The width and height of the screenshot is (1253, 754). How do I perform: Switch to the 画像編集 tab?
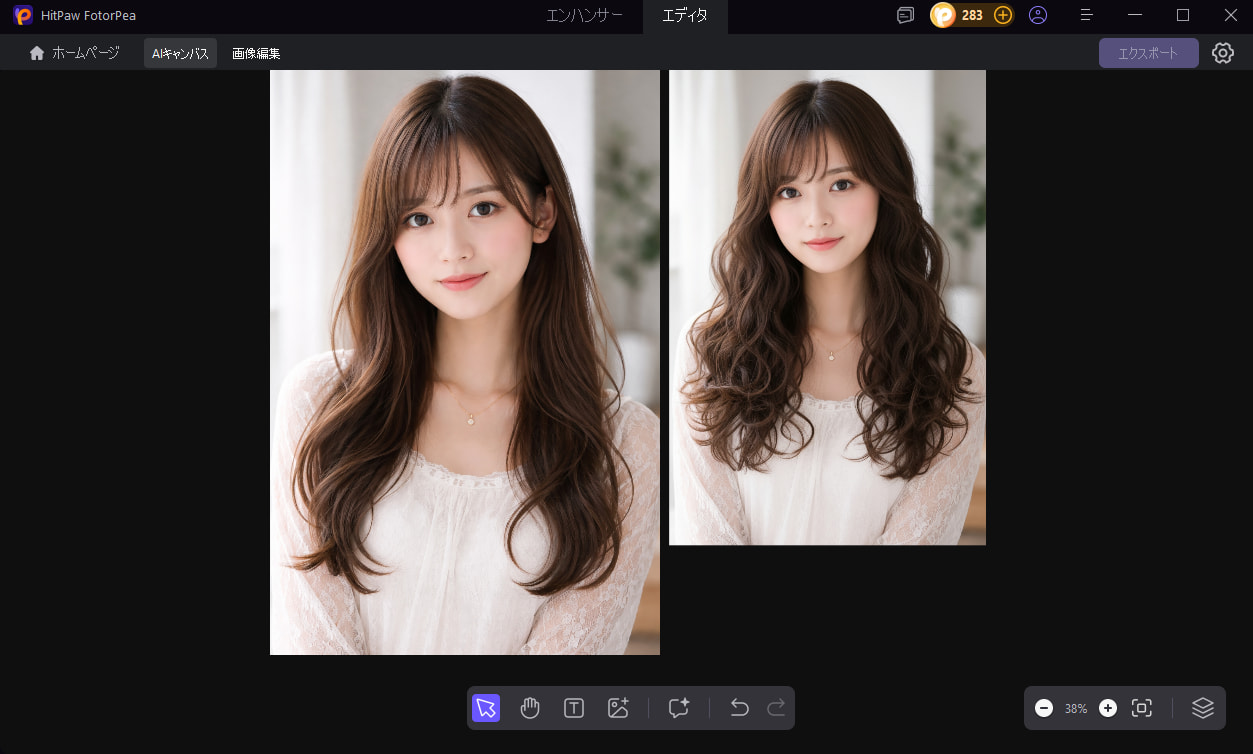pyautogui.click(x=256, y=53)
